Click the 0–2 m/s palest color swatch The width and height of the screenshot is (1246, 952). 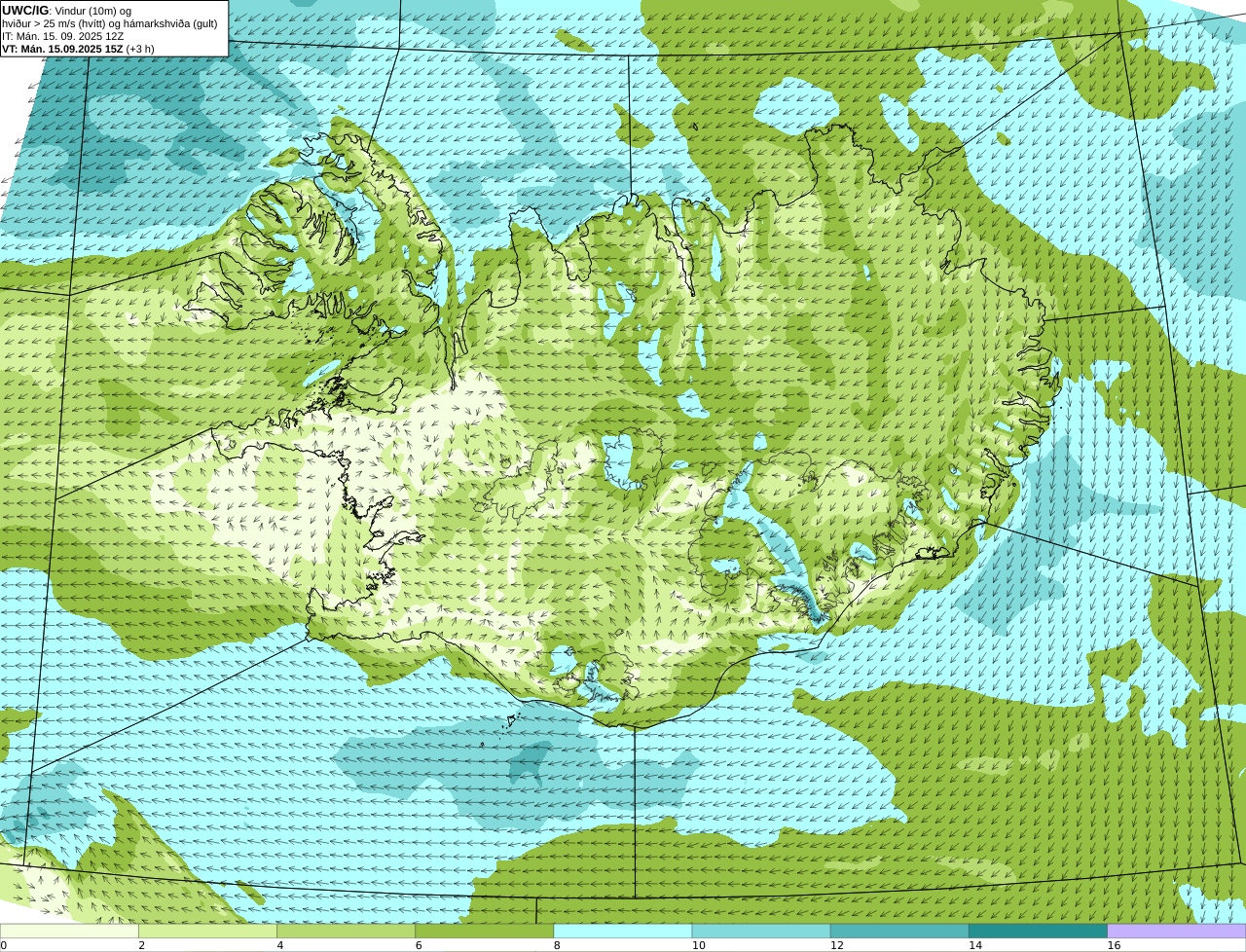click(x=69, y=932)
